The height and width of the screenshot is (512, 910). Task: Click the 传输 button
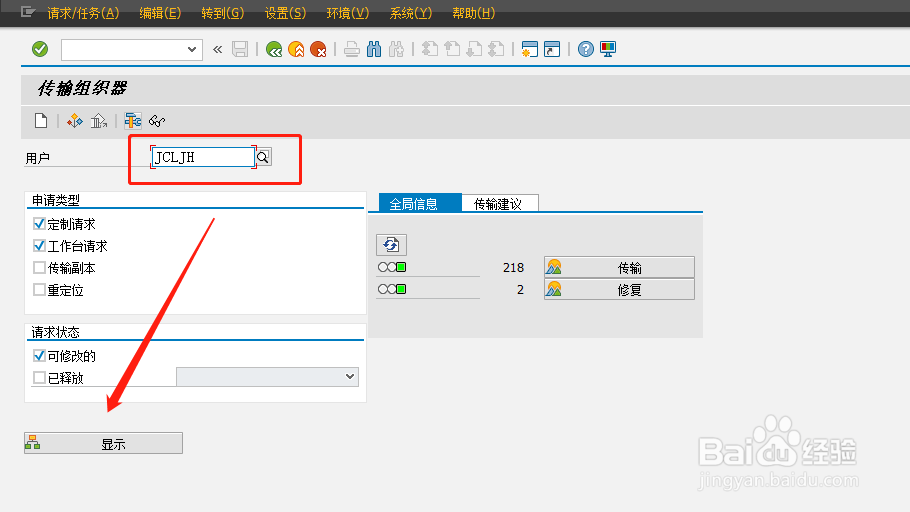[619, 268]
